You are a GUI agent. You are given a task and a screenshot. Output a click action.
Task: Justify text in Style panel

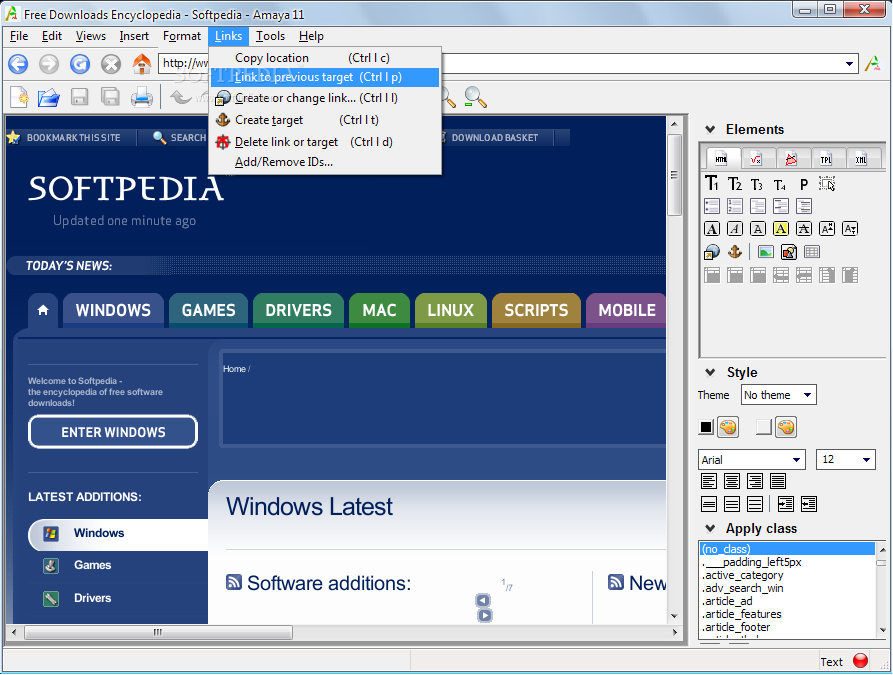(x=778, y=481)
